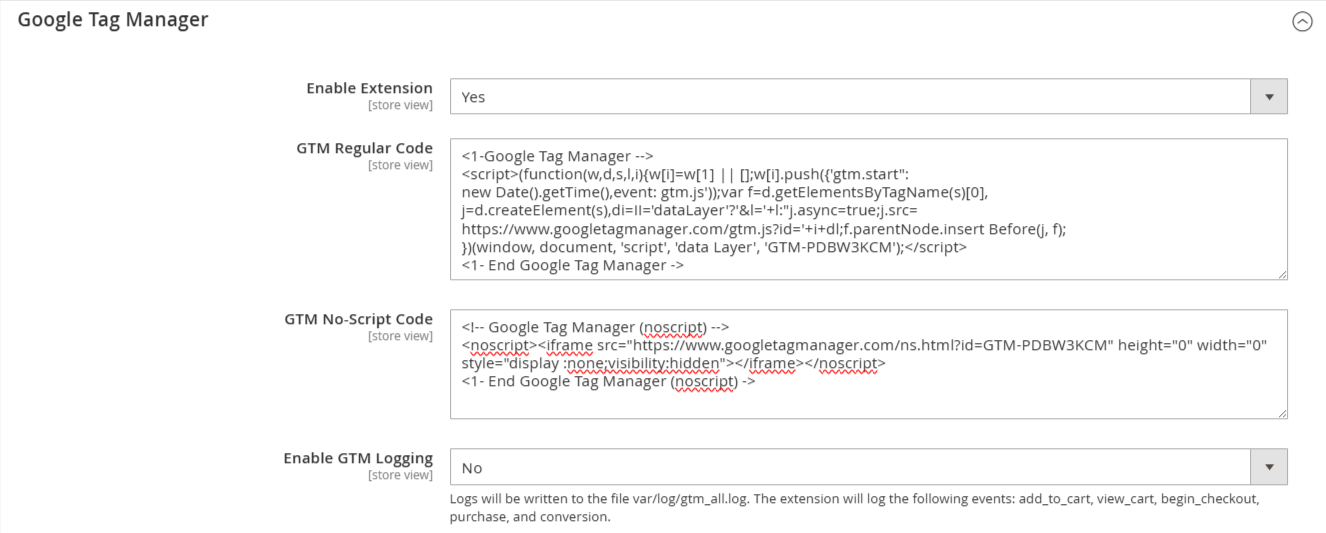Click inside the GTM Regular Code textarea
This screenshot has height=533, width=1326.
click(868, 209)
